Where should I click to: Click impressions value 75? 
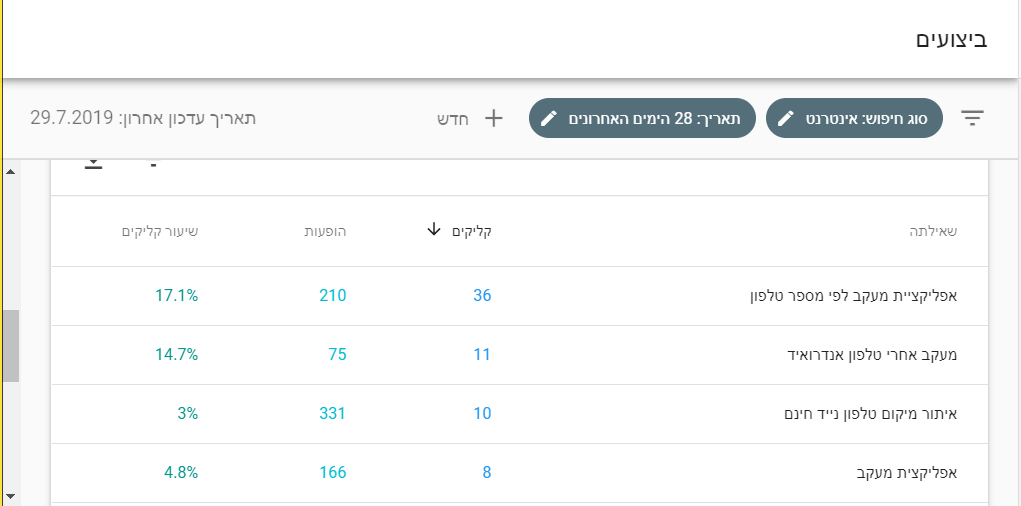pos(337,355)
